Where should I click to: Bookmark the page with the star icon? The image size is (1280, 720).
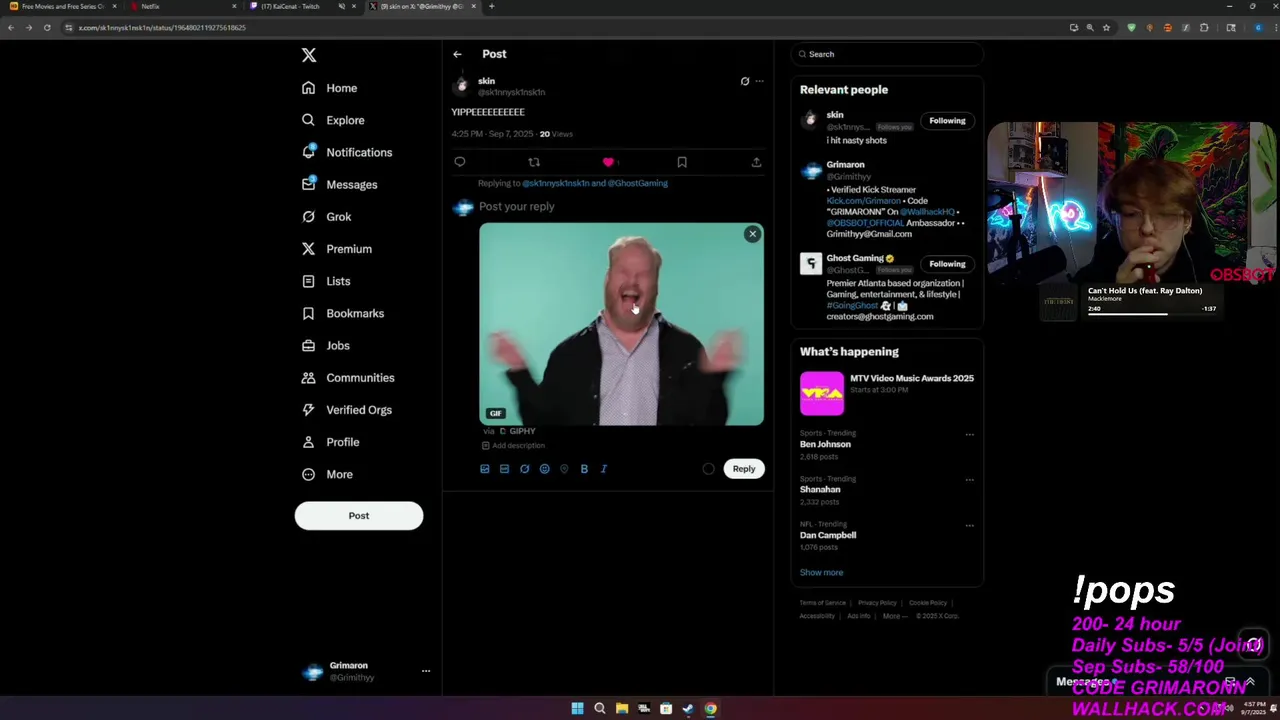click(x=1106, y=28)
